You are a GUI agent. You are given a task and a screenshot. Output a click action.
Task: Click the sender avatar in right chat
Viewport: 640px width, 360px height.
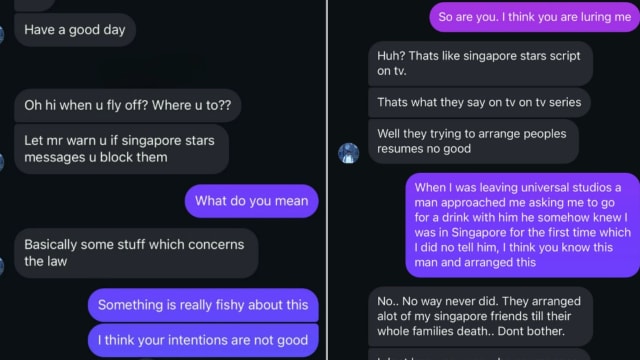pos(349,153)
